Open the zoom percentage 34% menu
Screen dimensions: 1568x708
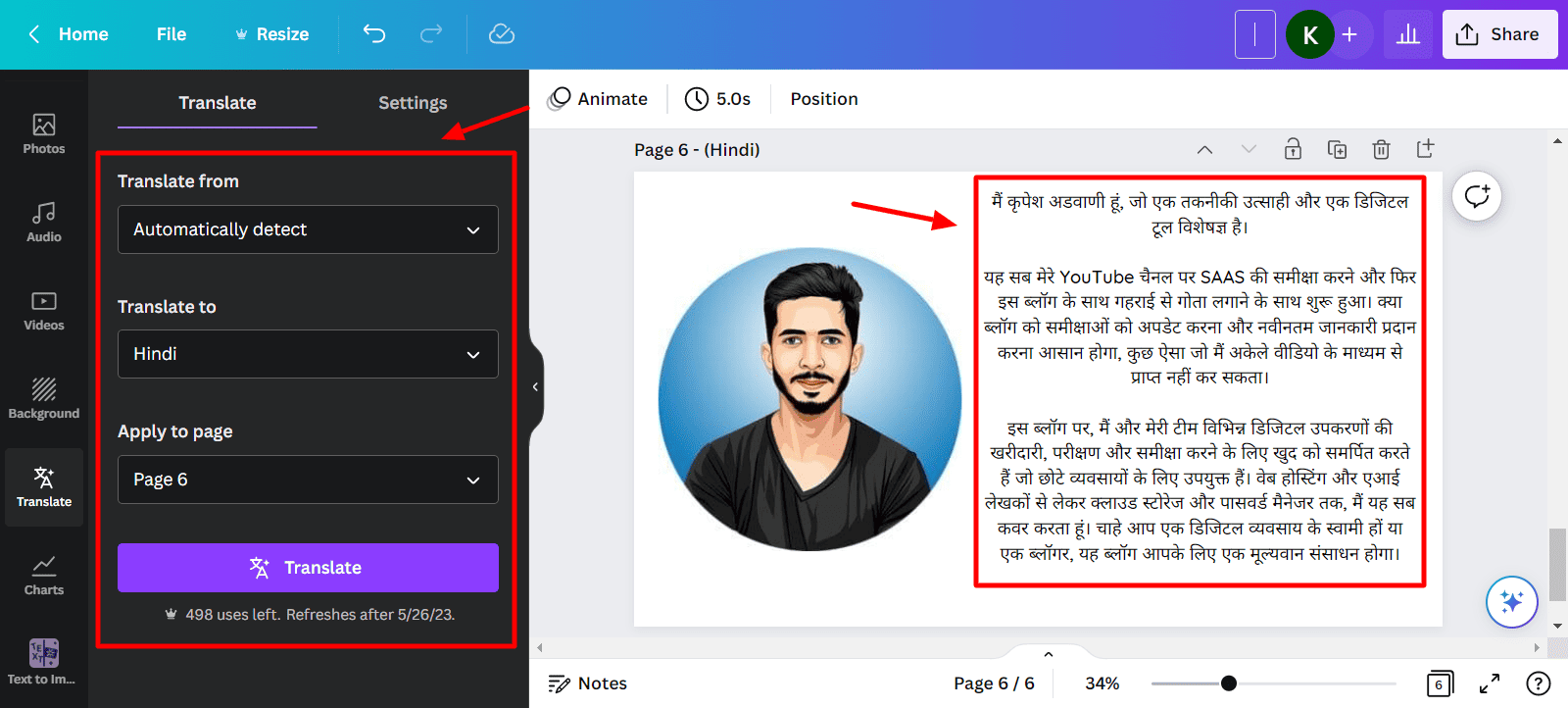click(x=1102, y=683)
